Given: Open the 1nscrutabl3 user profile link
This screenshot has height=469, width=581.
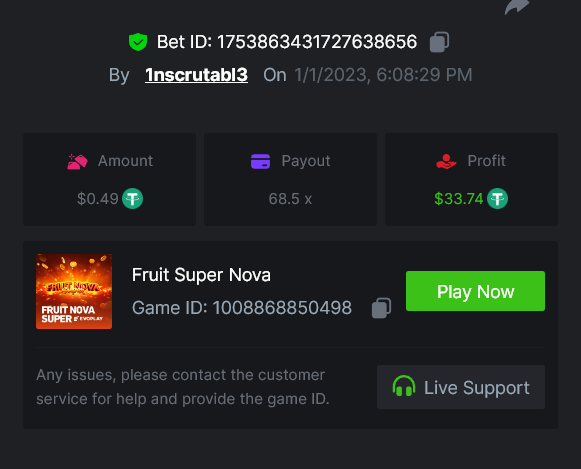Looking at the screenshot, I should (x=196, y=75).
